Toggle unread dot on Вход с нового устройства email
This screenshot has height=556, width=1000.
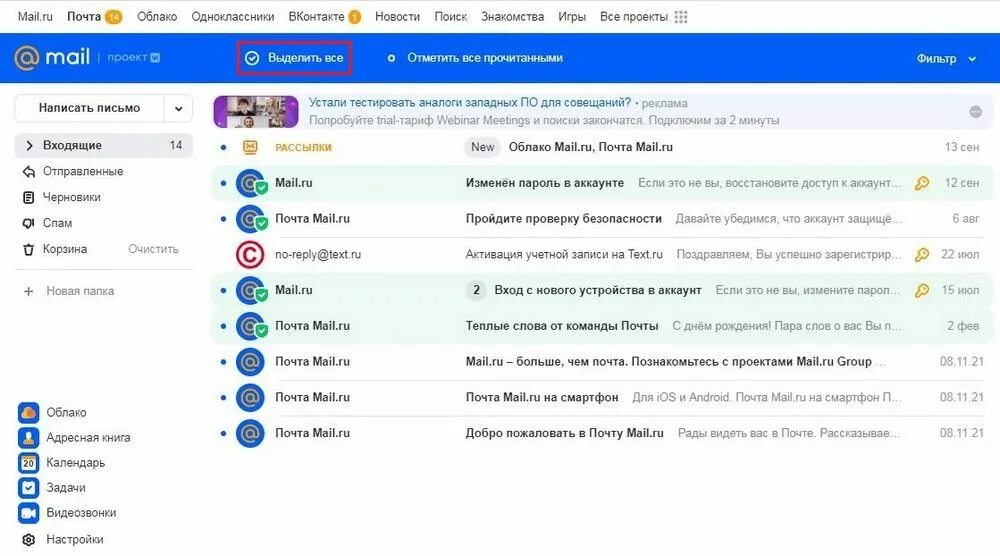click(223, 290)
